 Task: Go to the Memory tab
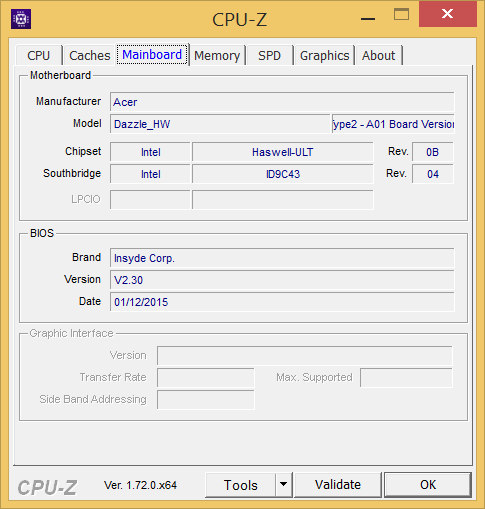click(217, 55)
